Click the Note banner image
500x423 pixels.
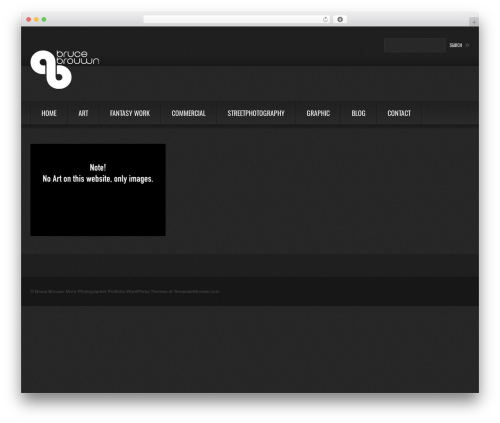point(98,190)
